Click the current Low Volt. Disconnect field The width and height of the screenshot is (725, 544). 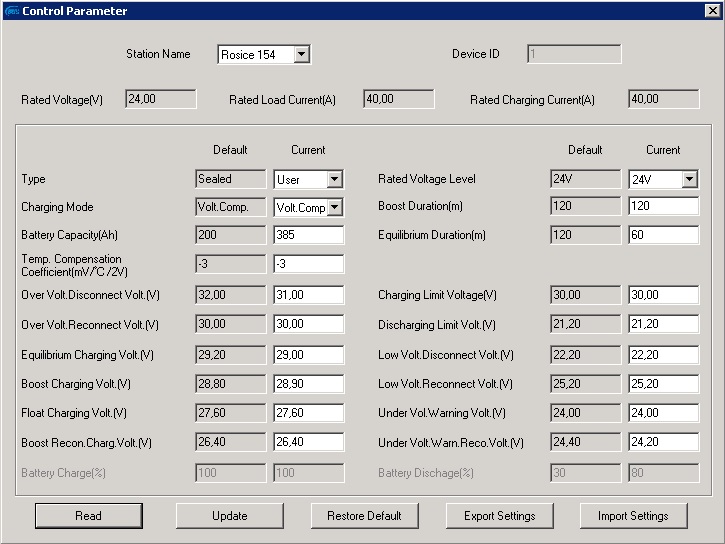[x=663, y=355]
